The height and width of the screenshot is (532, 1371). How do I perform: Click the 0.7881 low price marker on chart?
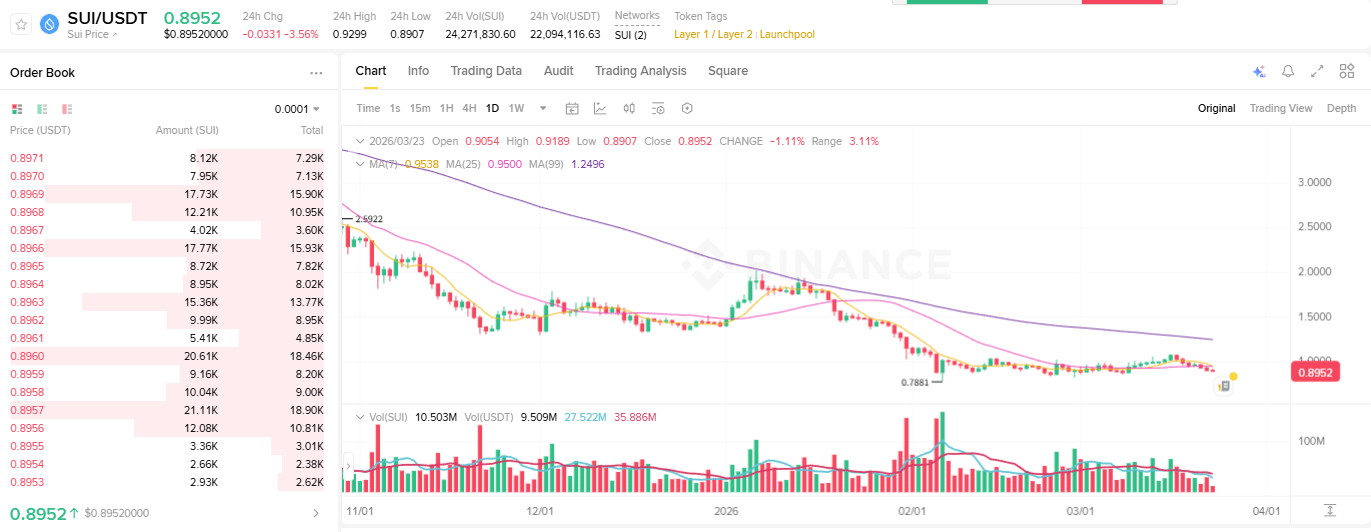point(916,382)
